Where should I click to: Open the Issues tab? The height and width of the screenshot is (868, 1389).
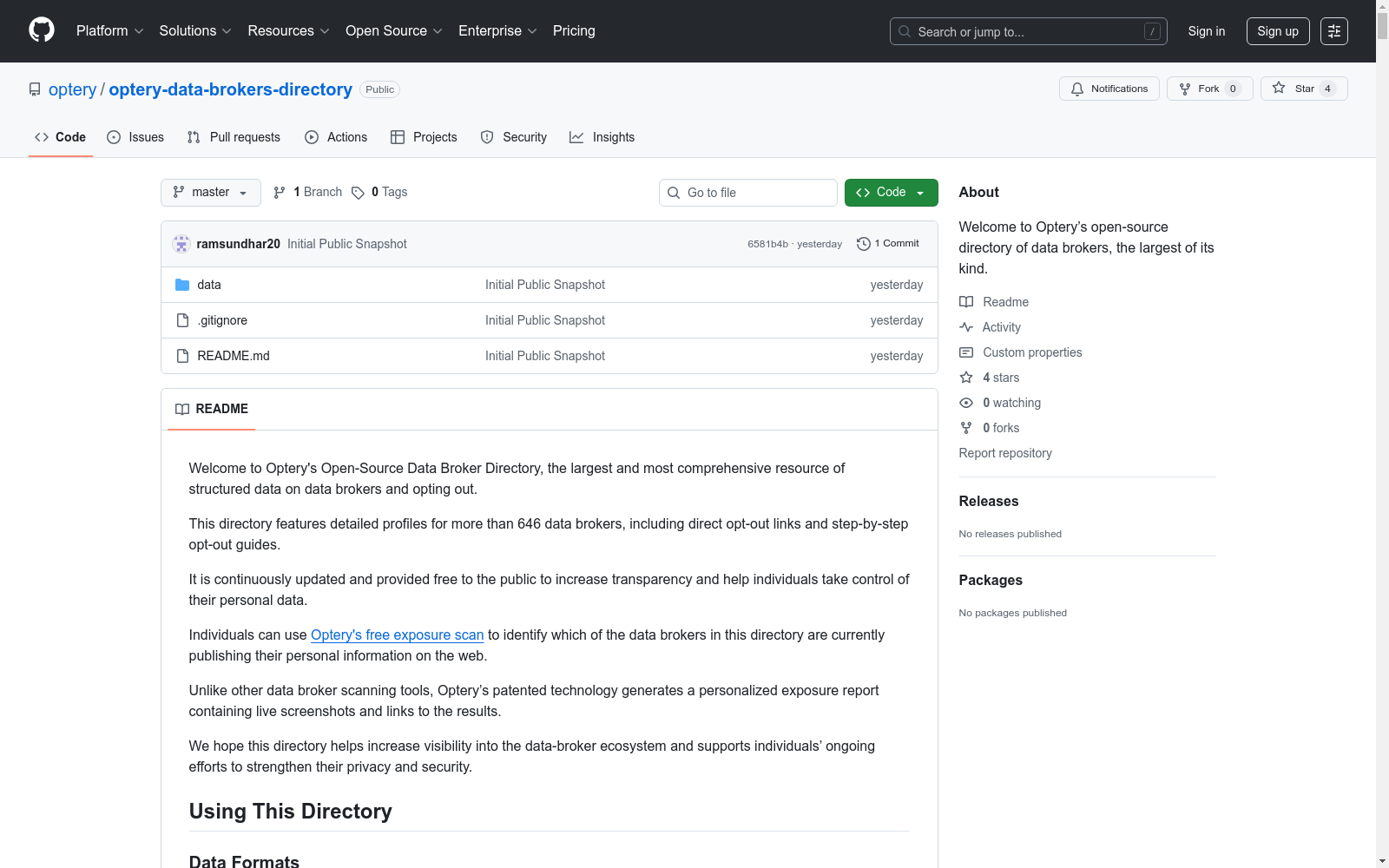coord(135,137)
